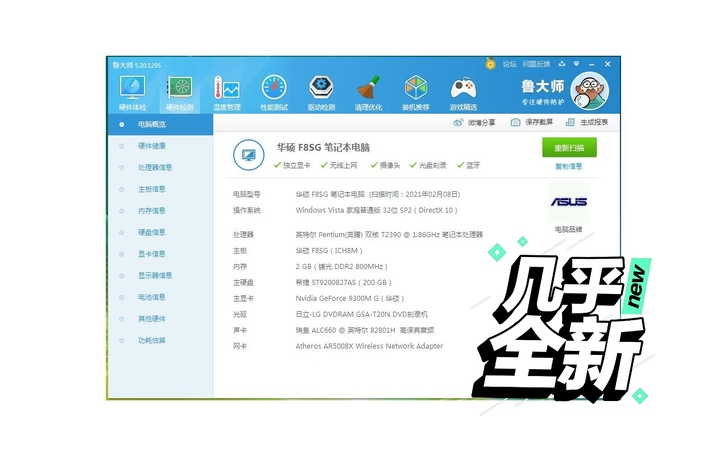Click the 2 GB DDR2 800MHz memory value

(341, 266)
